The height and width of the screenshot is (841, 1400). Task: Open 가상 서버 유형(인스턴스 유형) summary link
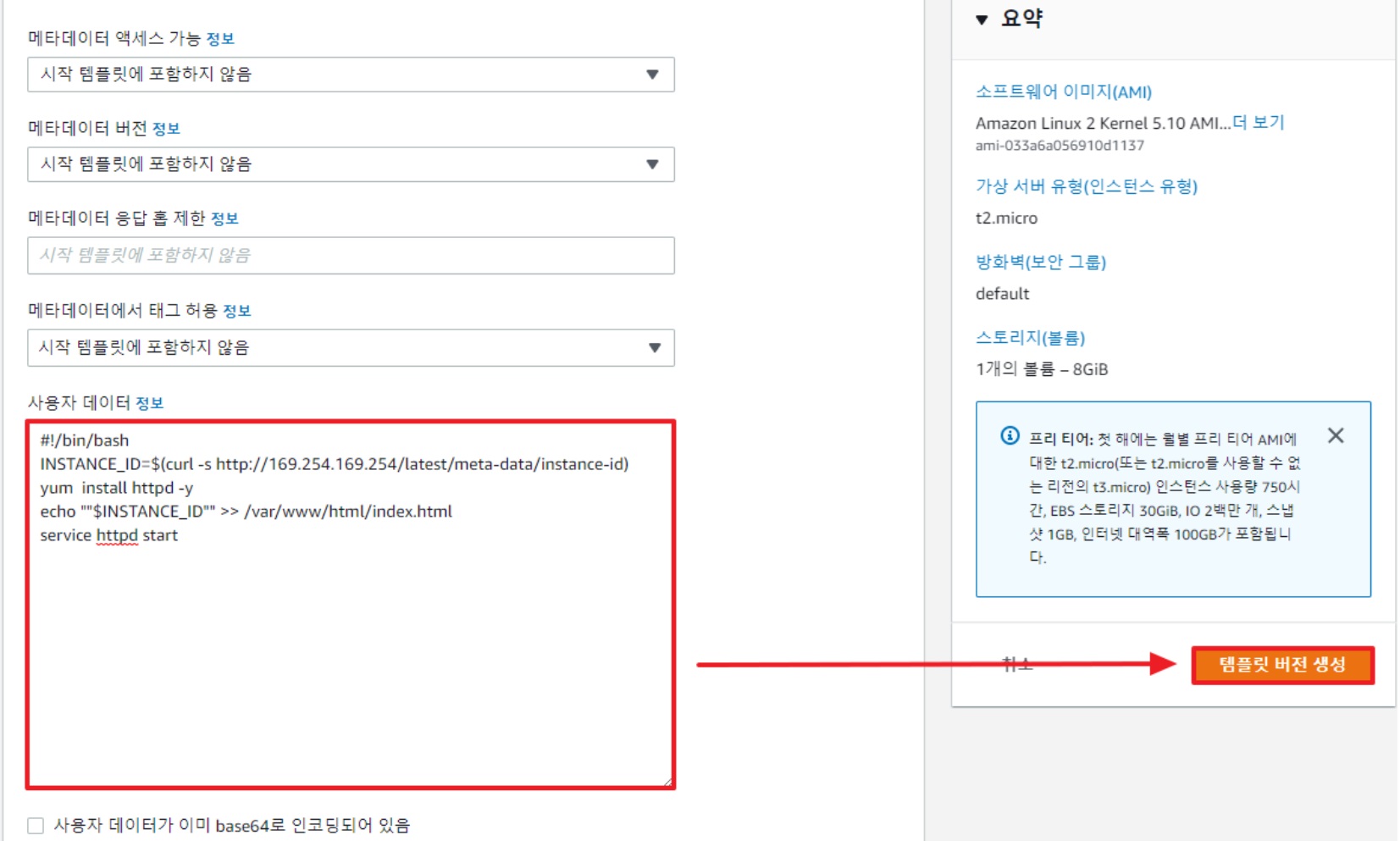click(1087, 186)
